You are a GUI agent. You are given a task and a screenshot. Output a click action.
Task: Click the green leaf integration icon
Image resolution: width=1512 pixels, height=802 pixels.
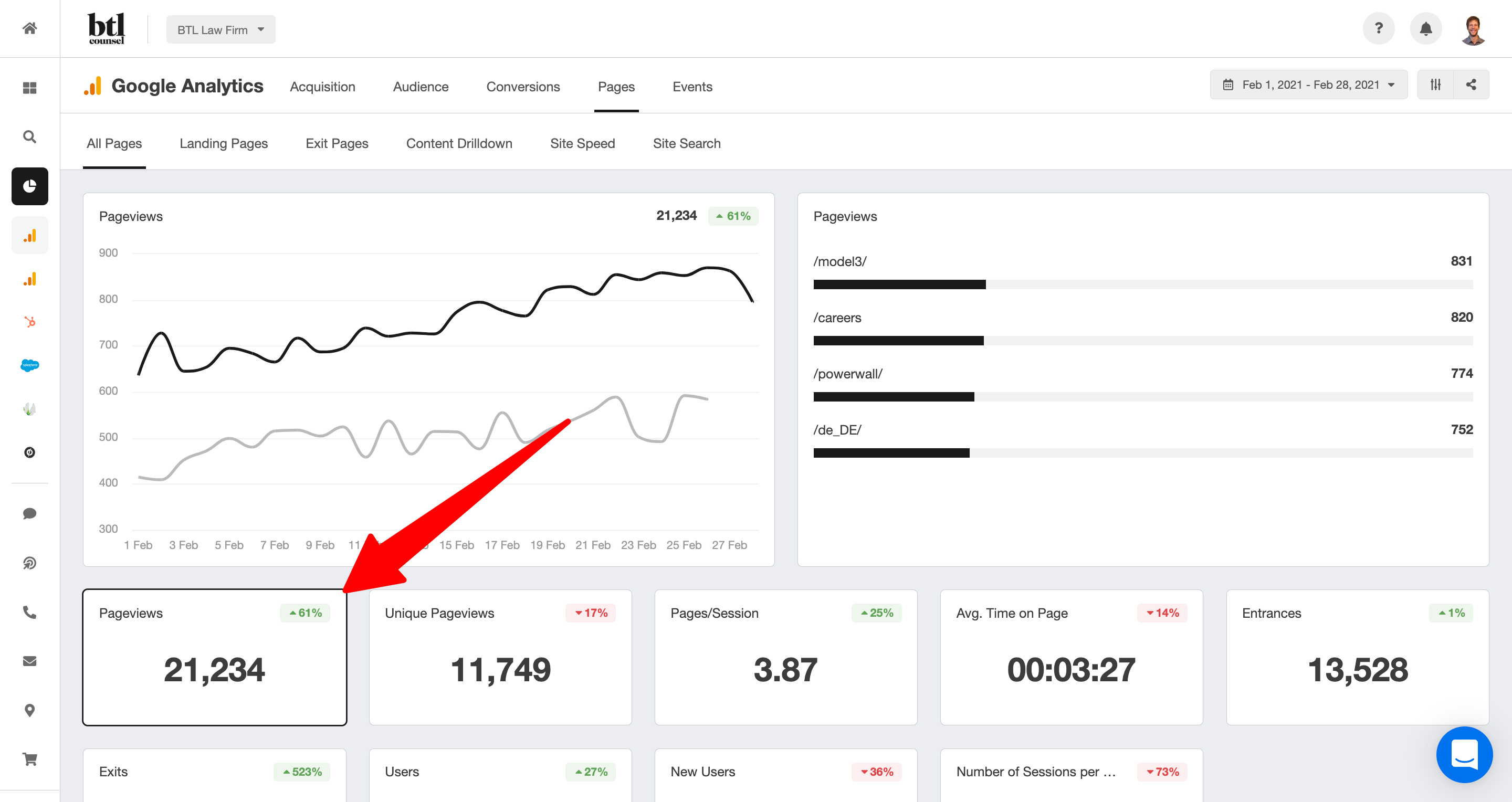click(x=29, y=408)
